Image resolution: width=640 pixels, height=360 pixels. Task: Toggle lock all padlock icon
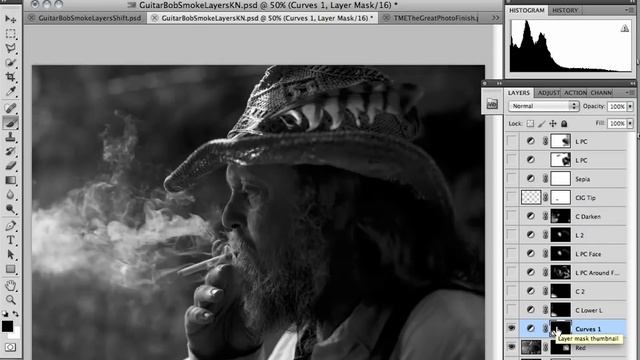[564, 124]
